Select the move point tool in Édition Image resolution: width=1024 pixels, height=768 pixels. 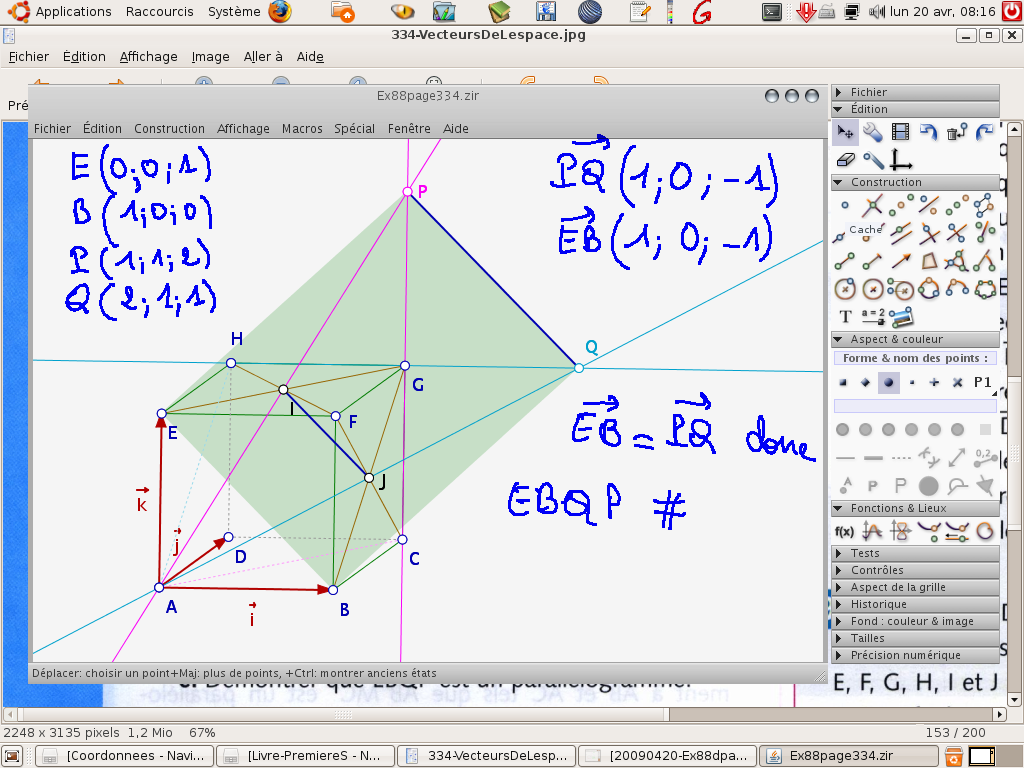(x=845, y=132)
